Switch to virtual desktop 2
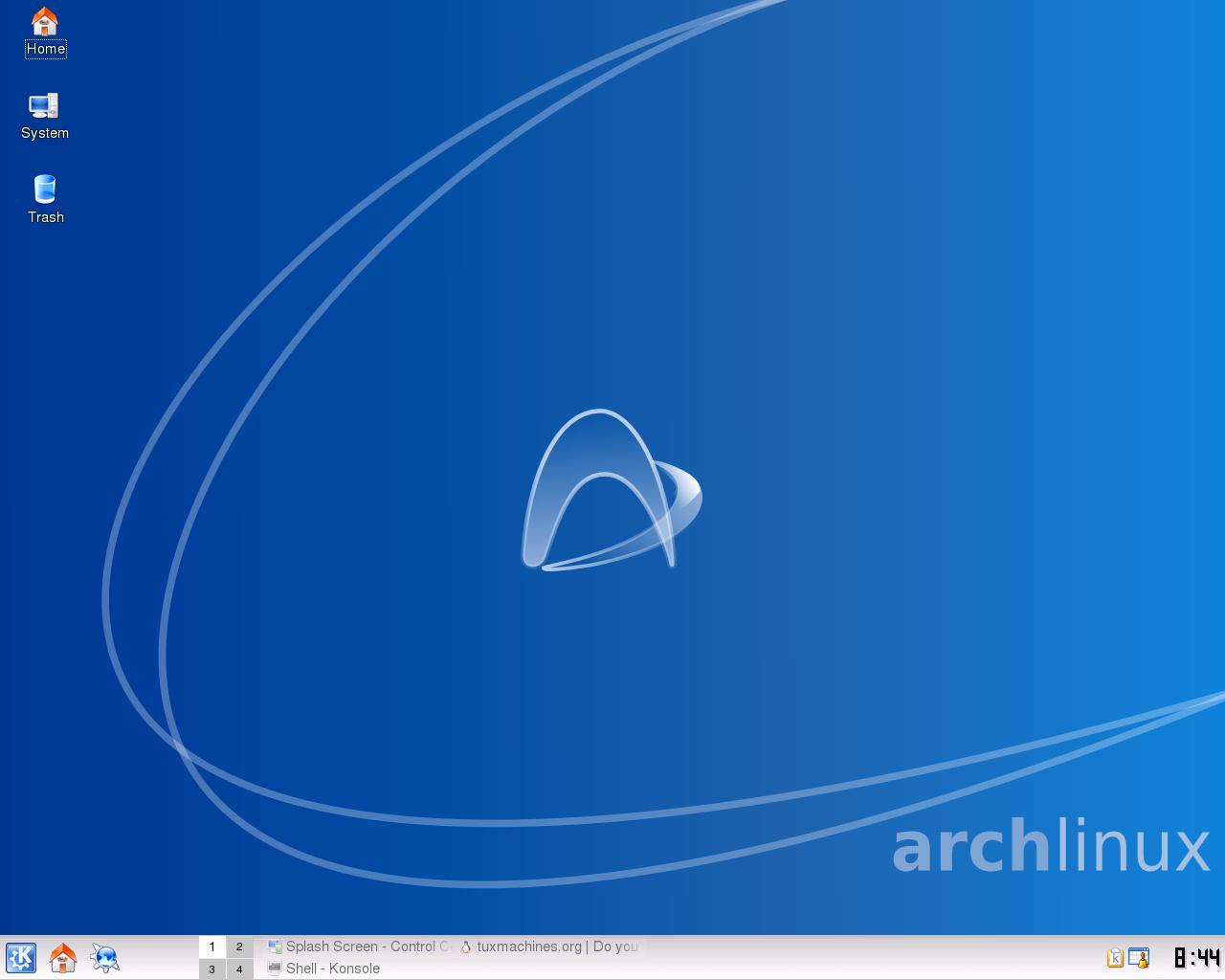Viewport: 1225px width, 980px height. [x=239, y=947]
